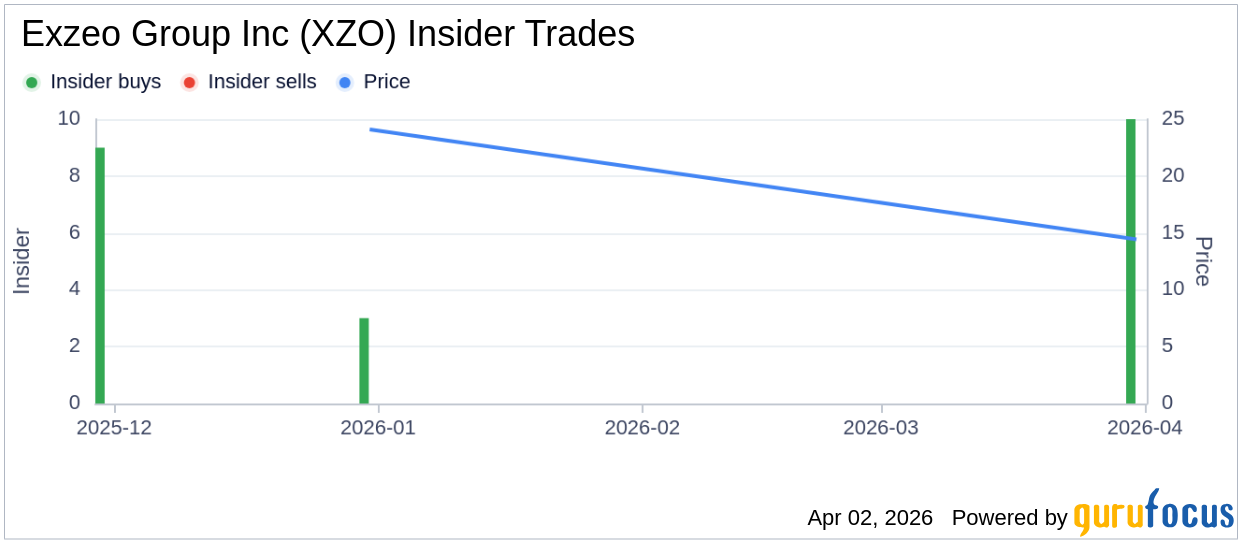Click the green bar at 2025-12
This screenshot has width=1242, height=543.
click(100, 275)
